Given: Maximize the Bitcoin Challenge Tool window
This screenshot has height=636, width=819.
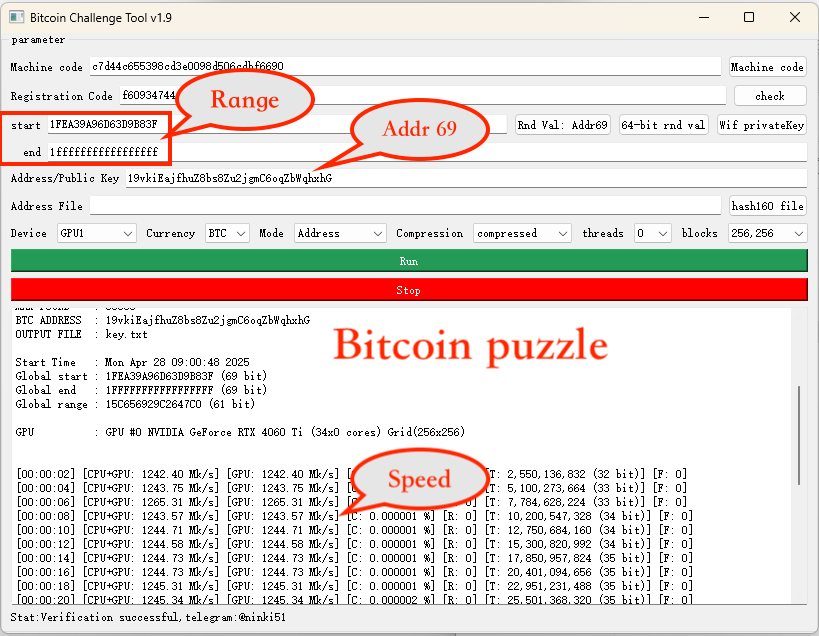Looking at the screenshot, I should [749, 17].
